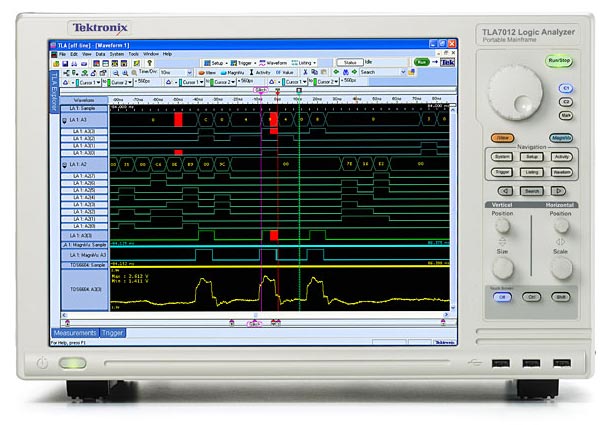This screenshot has height=425, width=610.
Task: Open the middle Cursor 2 dropdown
Action: 223,83
